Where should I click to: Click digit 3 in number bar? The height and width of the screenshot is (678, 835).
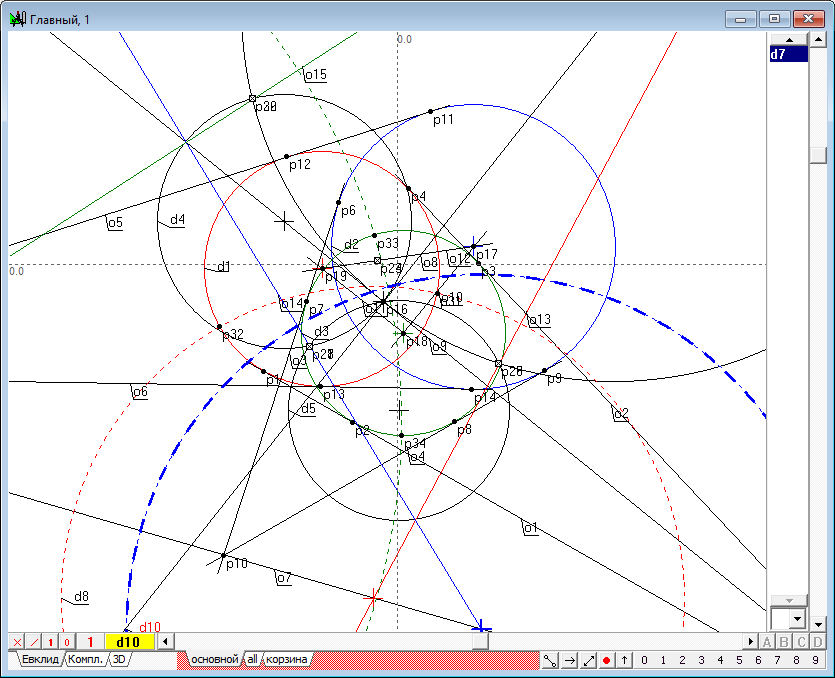pyautogui.click(x=701, y=660)
